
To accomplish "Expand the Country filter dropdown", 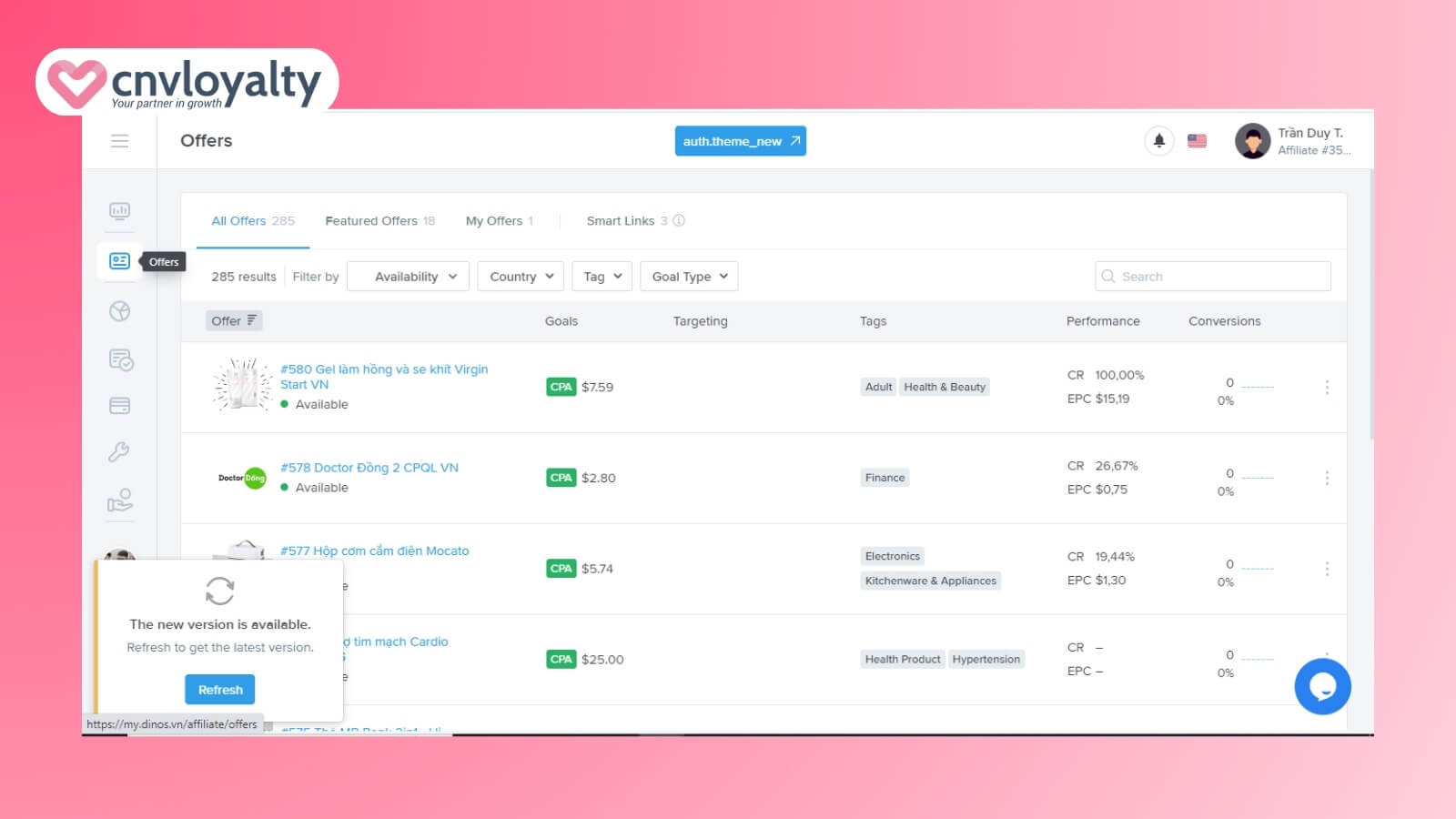I will pos(520,276).
